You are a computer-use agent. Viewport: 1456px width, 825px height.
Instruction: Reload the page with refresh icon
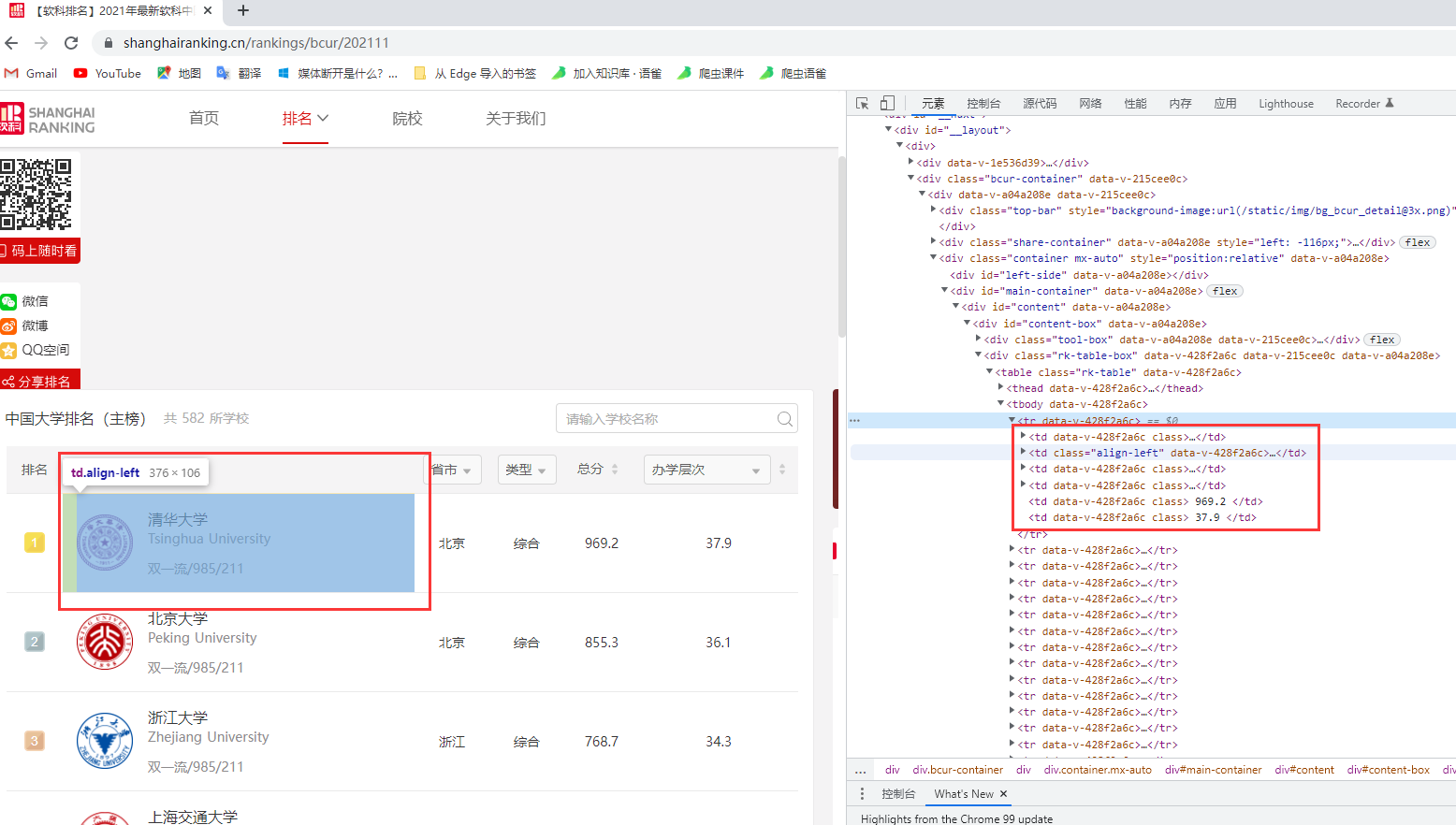pyautogui.click(x=71, y=43)
